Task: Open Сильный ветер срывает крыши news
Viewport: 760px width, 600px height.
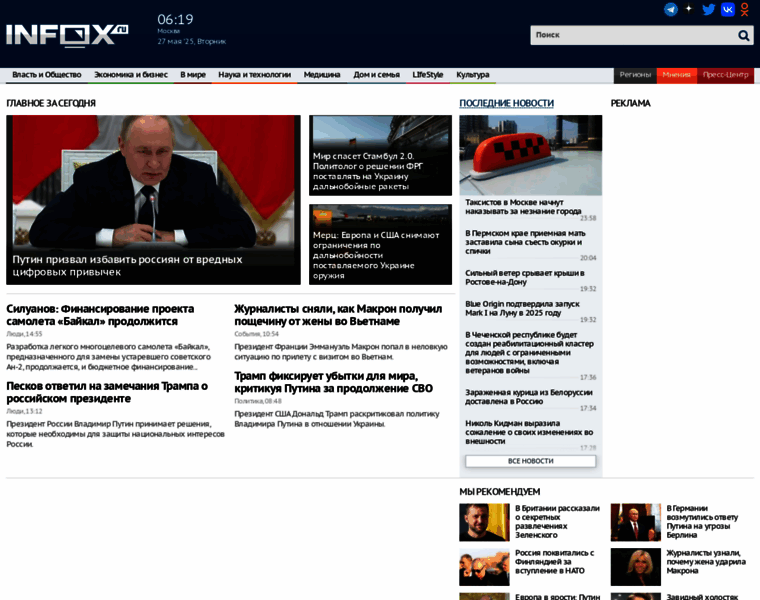Action: [x=525, y=278]
